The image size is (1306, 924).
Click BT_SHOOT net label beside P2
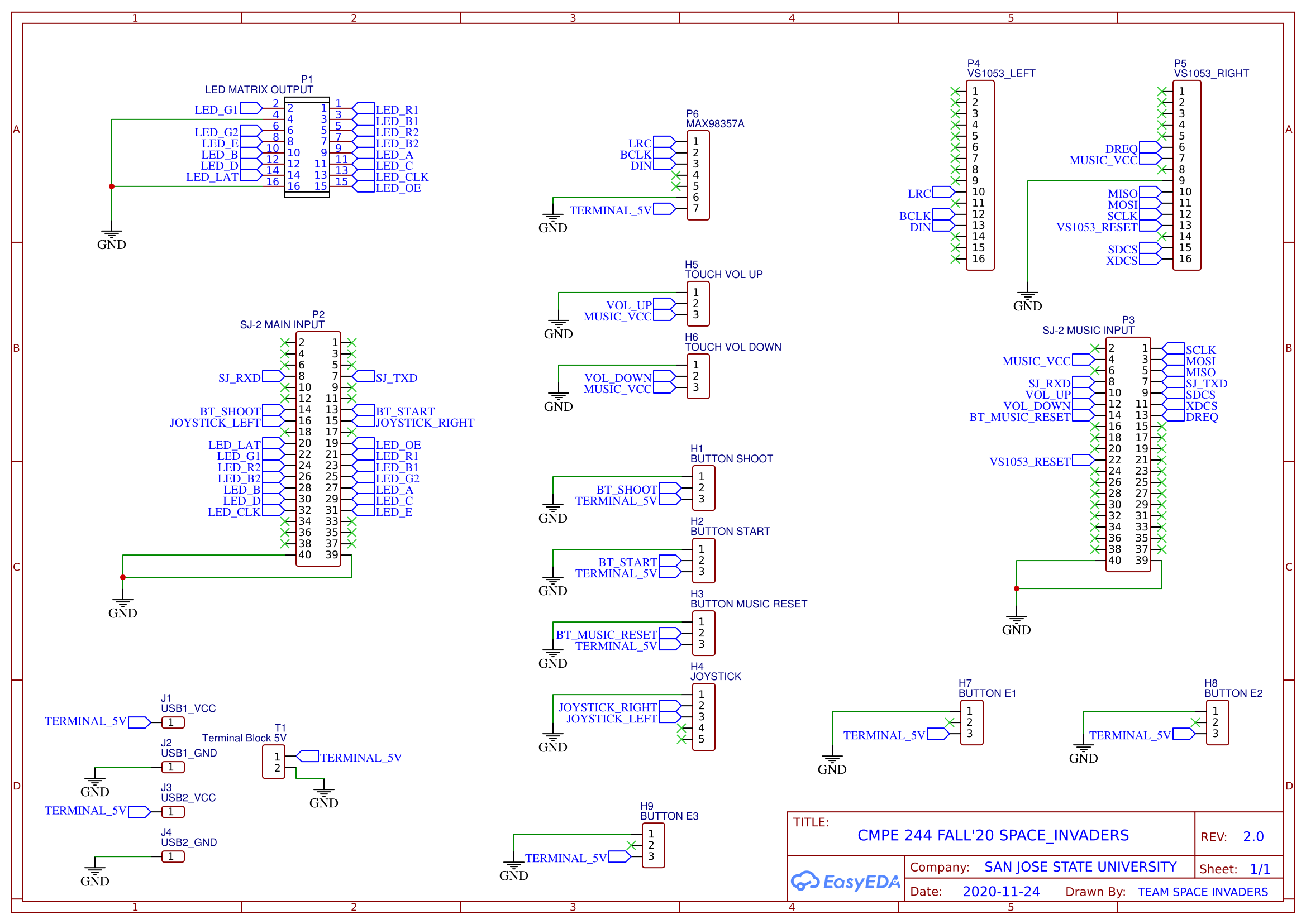(x=230, y=411)
